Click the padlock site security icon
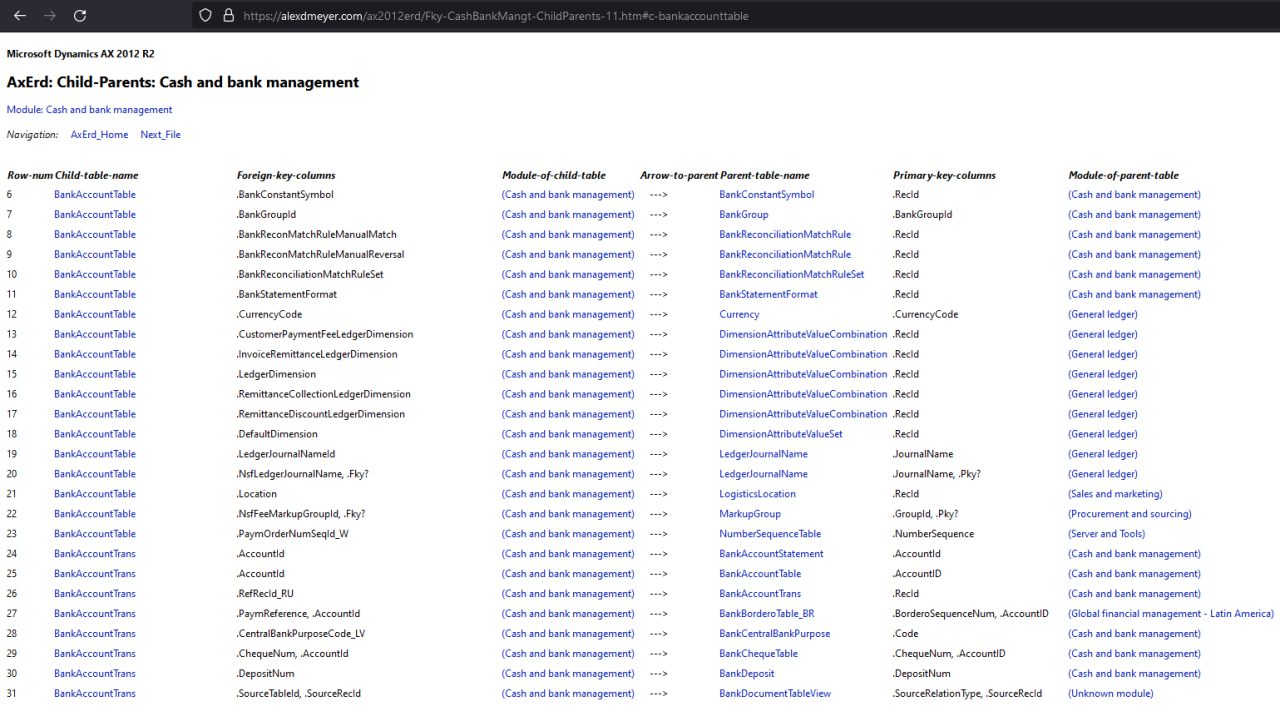This screenshot has width=1280, height=716. 228,16
